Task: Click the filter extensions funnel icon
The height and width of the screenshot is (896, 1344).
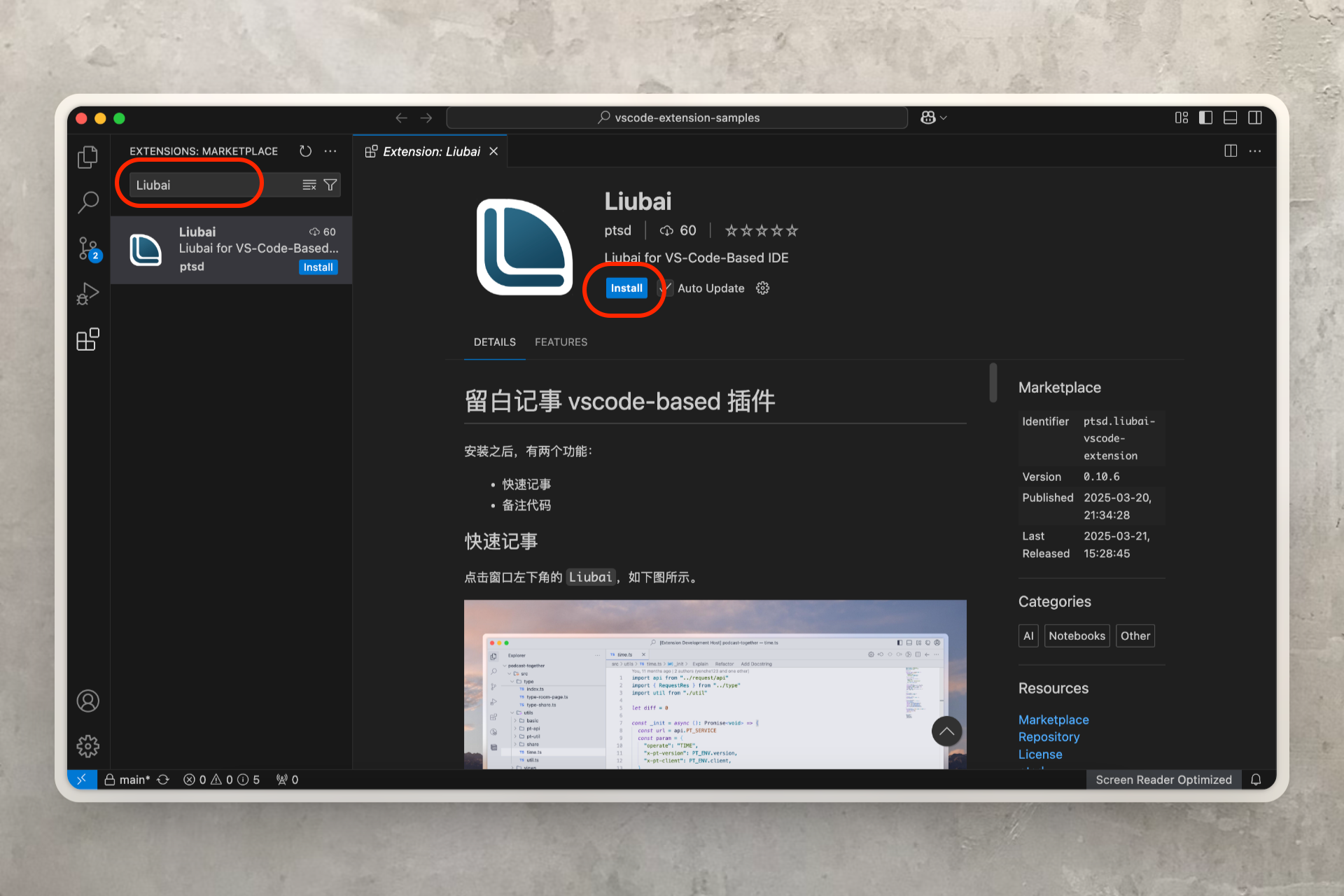Action: tap(330, 185)
